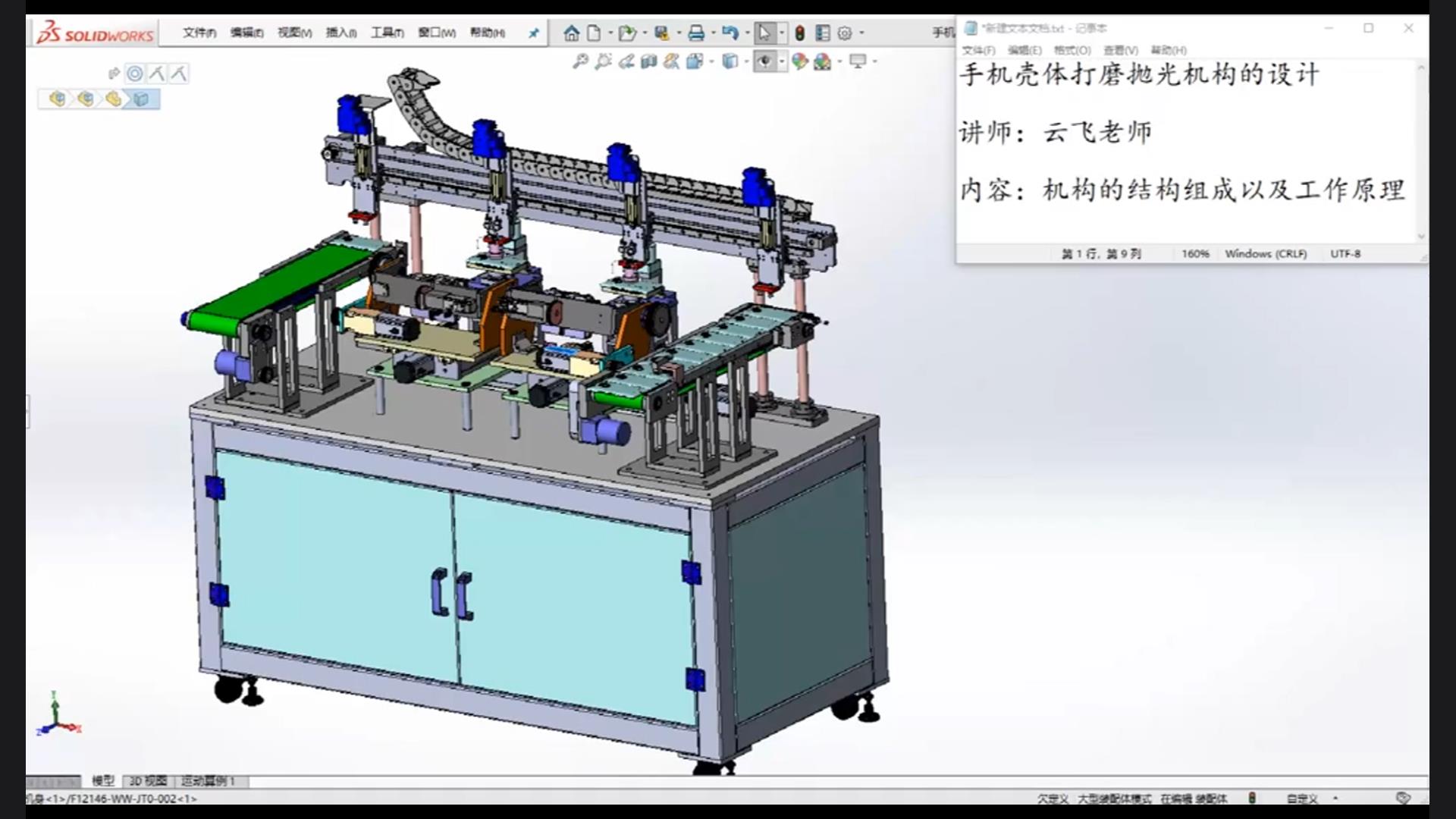Screen dimensions: 1456x819
Task: Switch to the 模型 tab
Action: [x=103, y=780]
